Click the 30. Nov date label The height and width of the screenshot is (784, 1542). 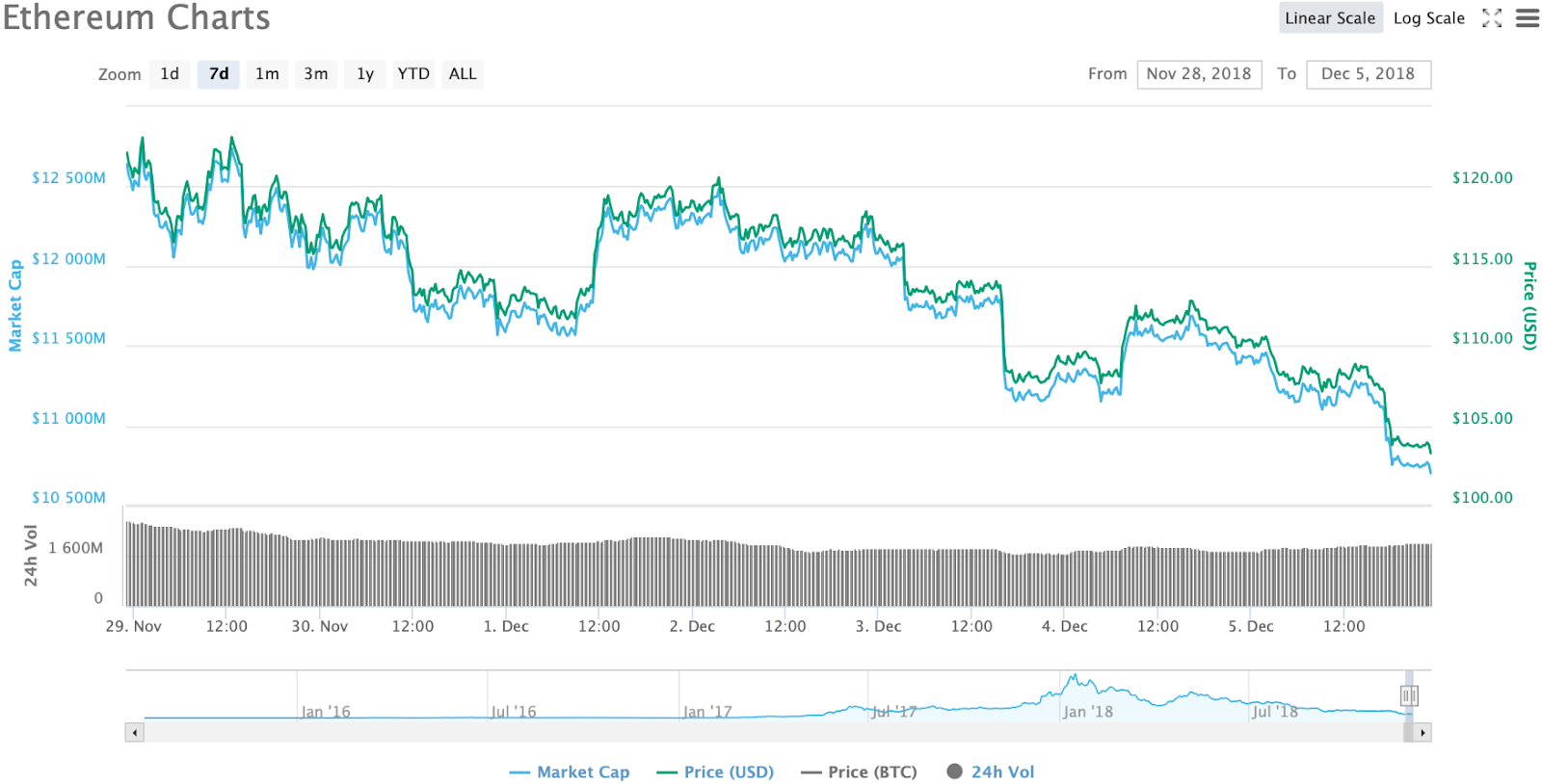(320, 626)
